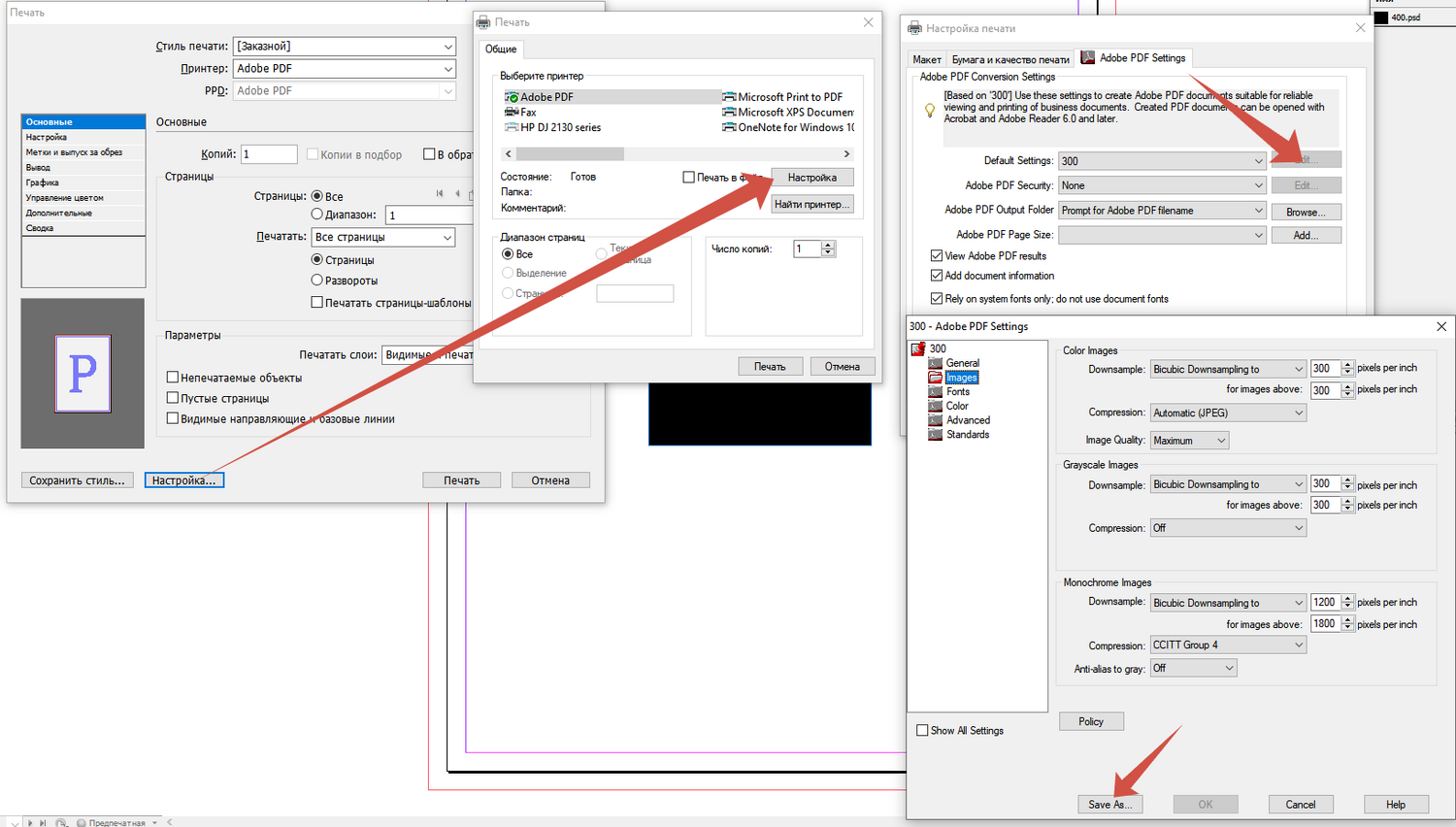Click Browse... for PDF output folder
The image size is (1456, 827).
[x=1307, y=212]
